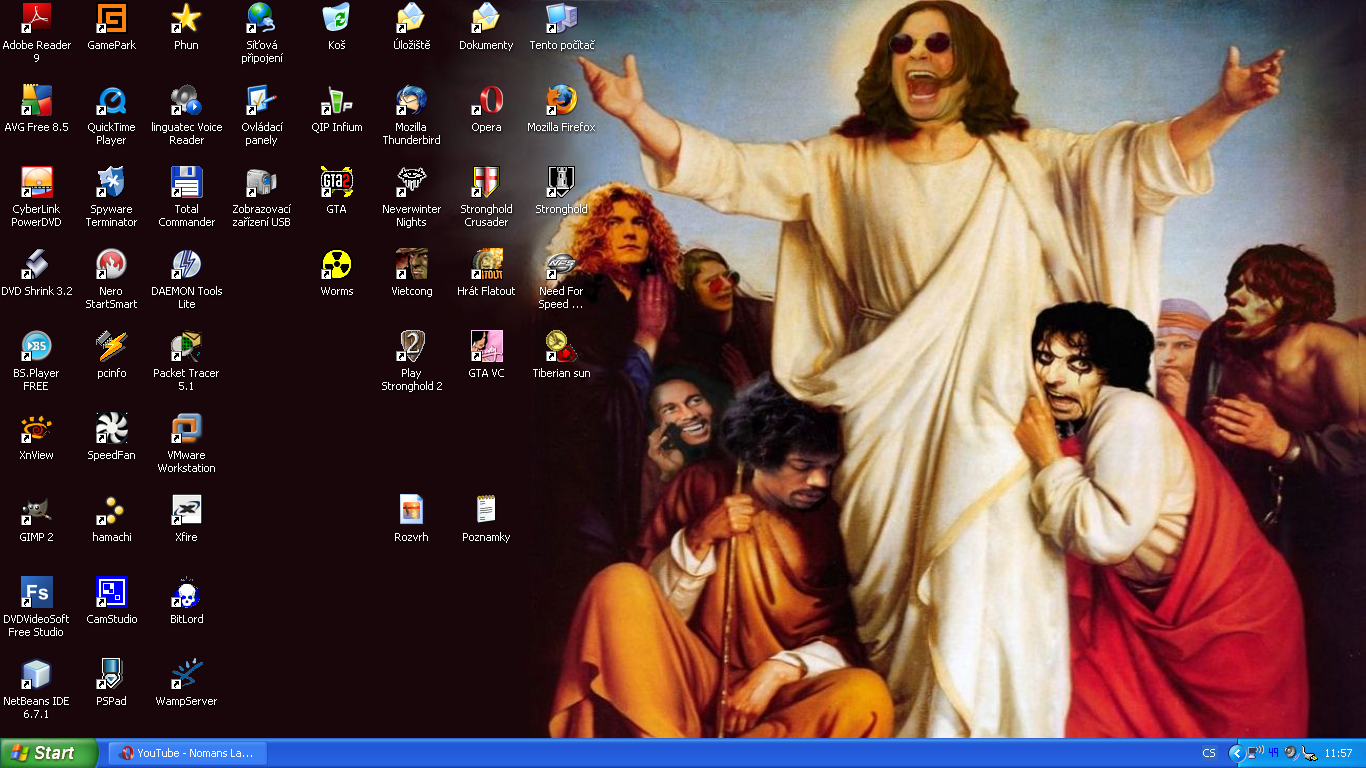Switch to the YouTube taskbar window button
Screen dimensions: 1366x768
pyautogui.click(x=187, y=753)
